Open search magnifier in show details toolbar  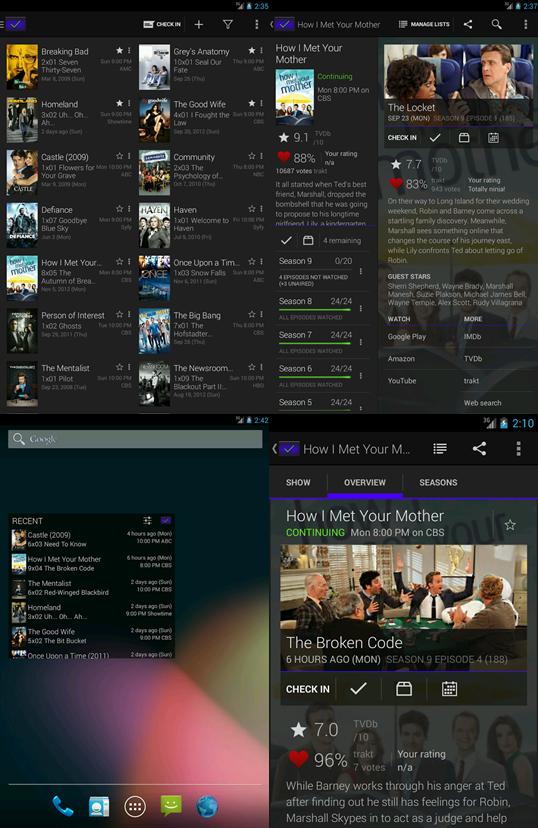tap(496, 24)
